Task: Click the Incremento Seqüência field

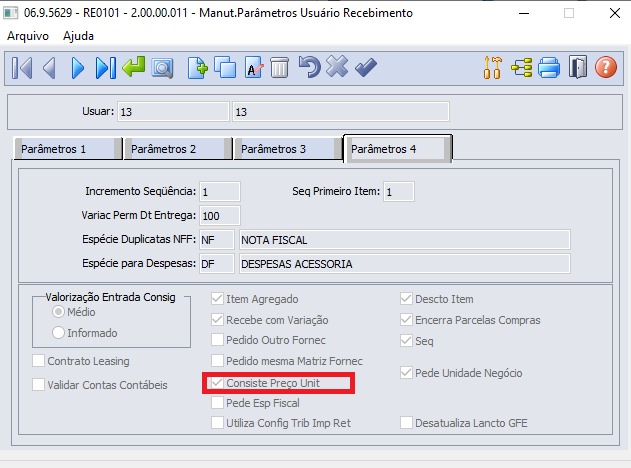Action: click(220, 192)
